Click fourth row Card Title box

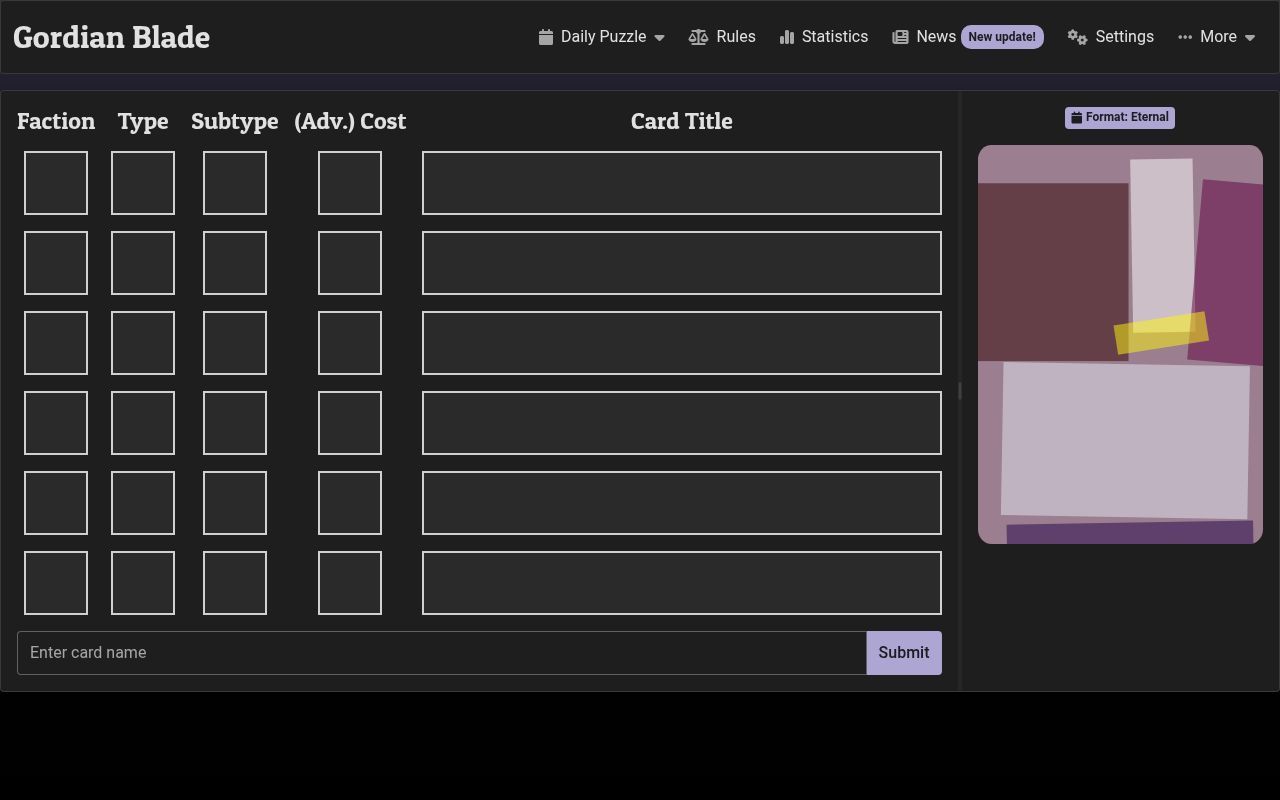pos(682,423)
